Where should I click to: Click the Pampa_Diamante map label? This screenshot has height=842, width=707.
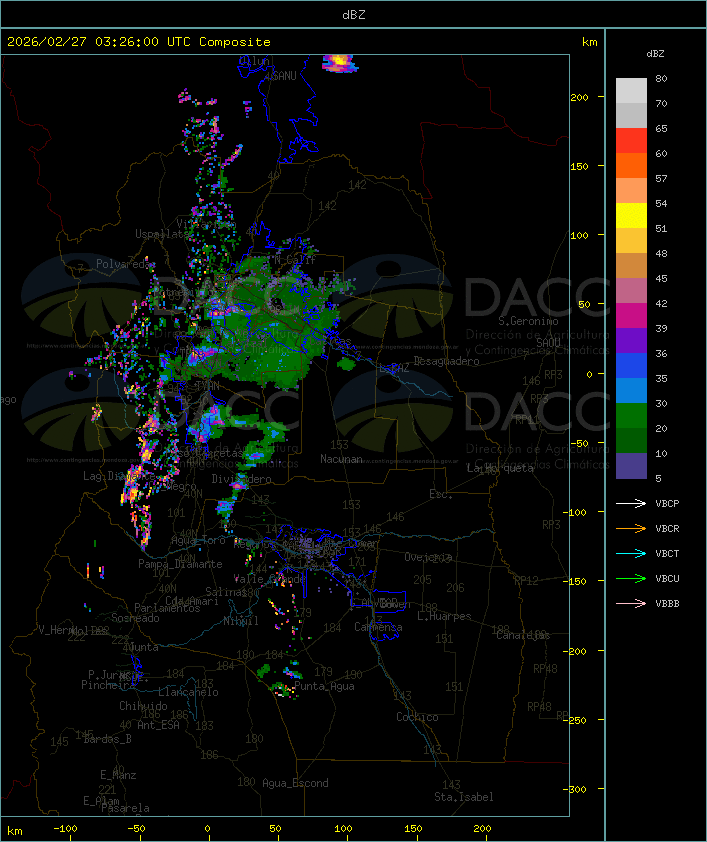180,564
